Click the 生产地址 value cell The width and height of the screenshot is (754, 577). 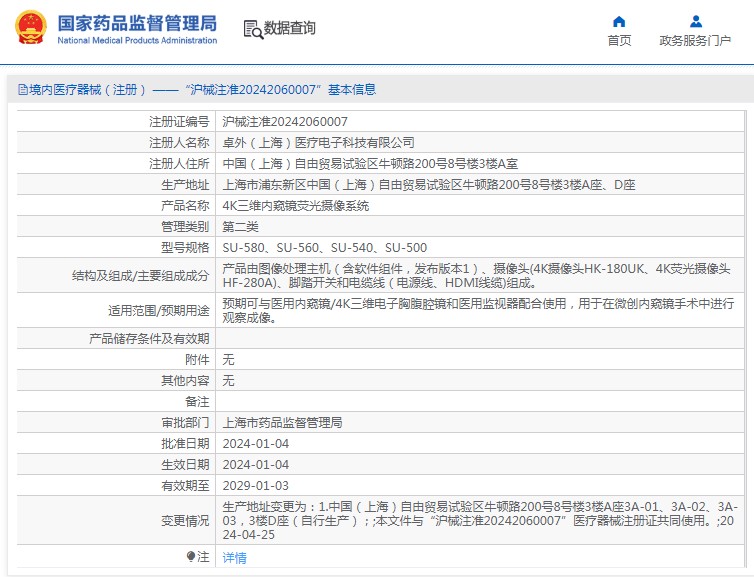click(x=429, y=185)
